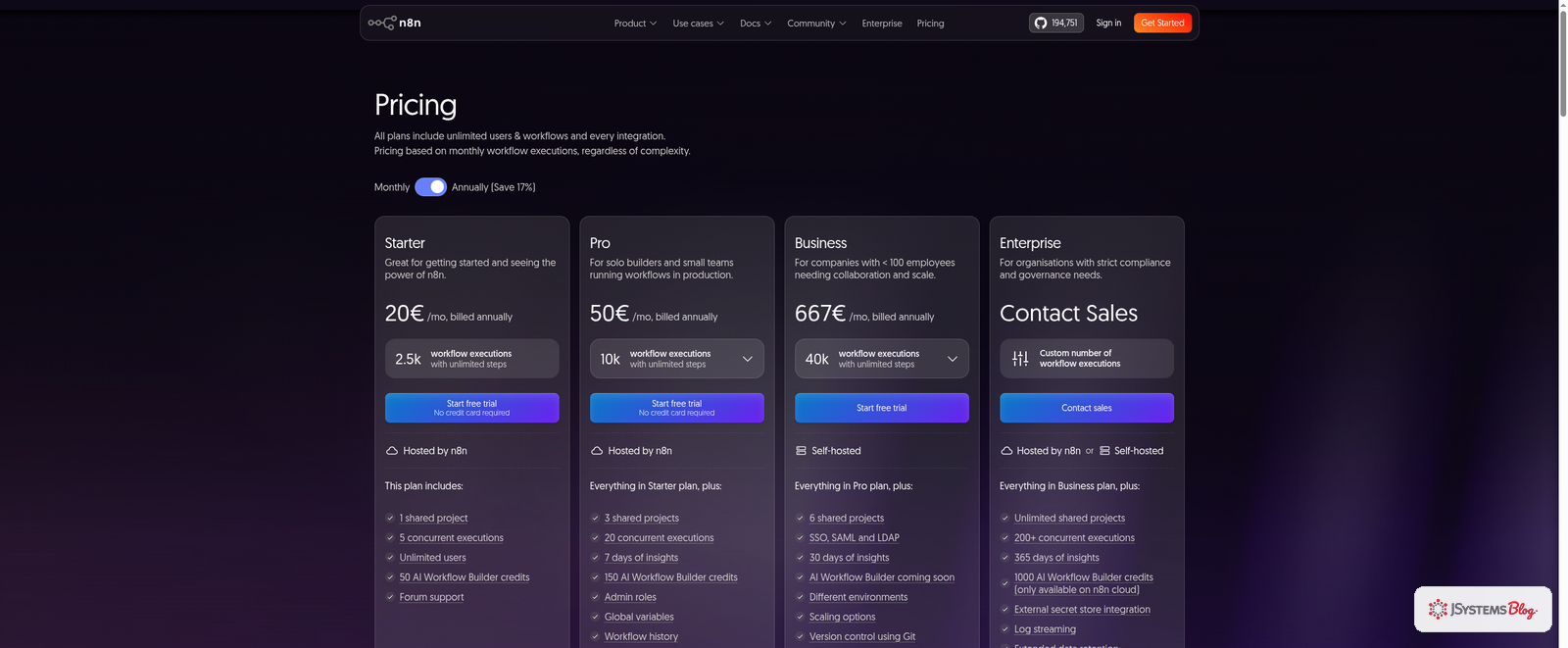Image resolution: width=1568 pixels, height=648 pixels.
Task: Select the Monthly billing label
Action: pos(392,187)
